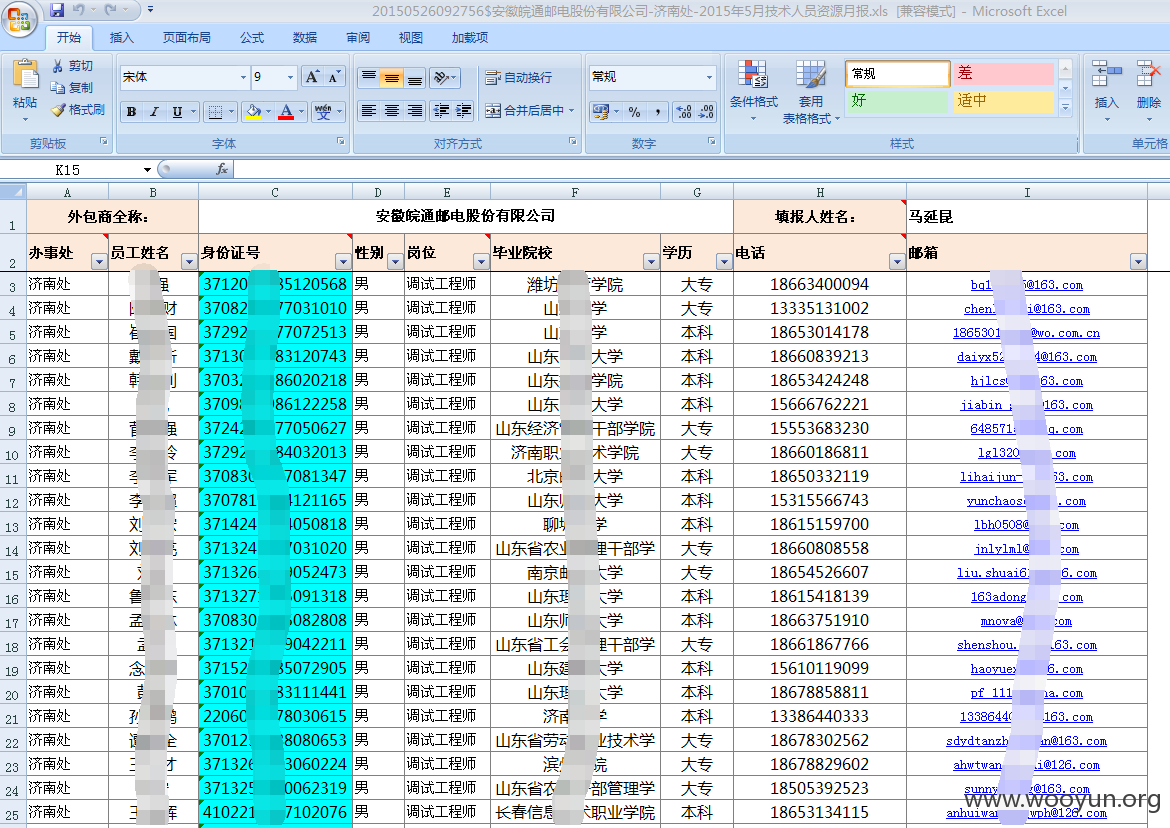
Task: Increase font size with large A
Action: [x=312, y=77]
